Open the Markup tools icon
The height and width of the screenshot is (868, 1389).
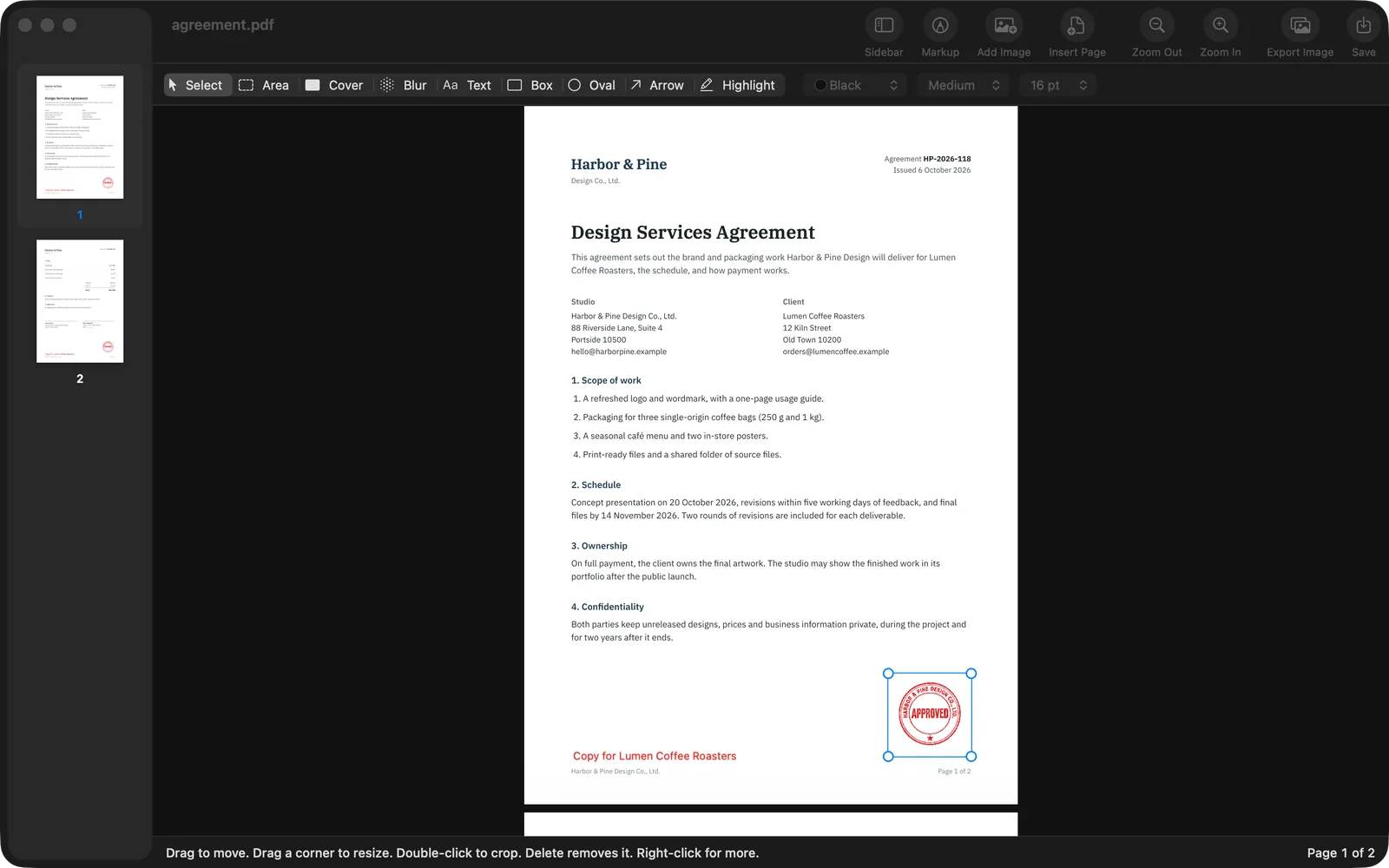[x=940, y=26]
